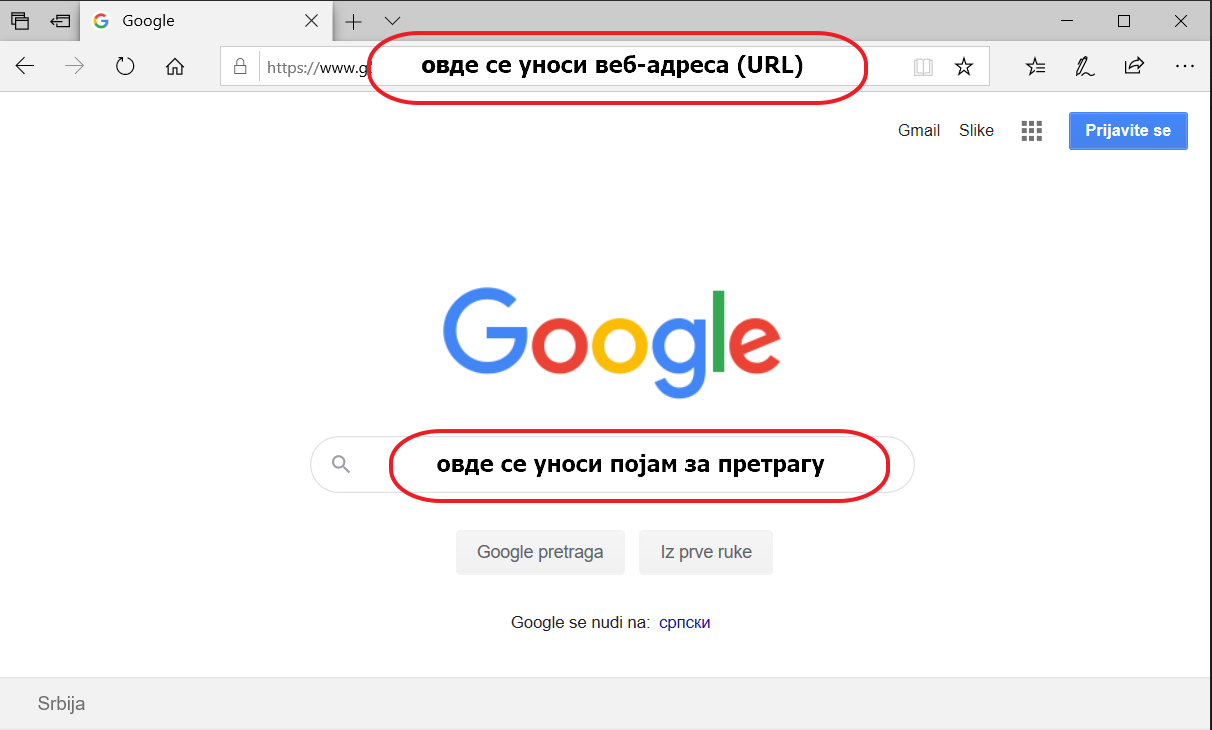The image size is (1212, 730).
Task: Click the padlock icon in the address bar
Action: [x=239, y=66]
